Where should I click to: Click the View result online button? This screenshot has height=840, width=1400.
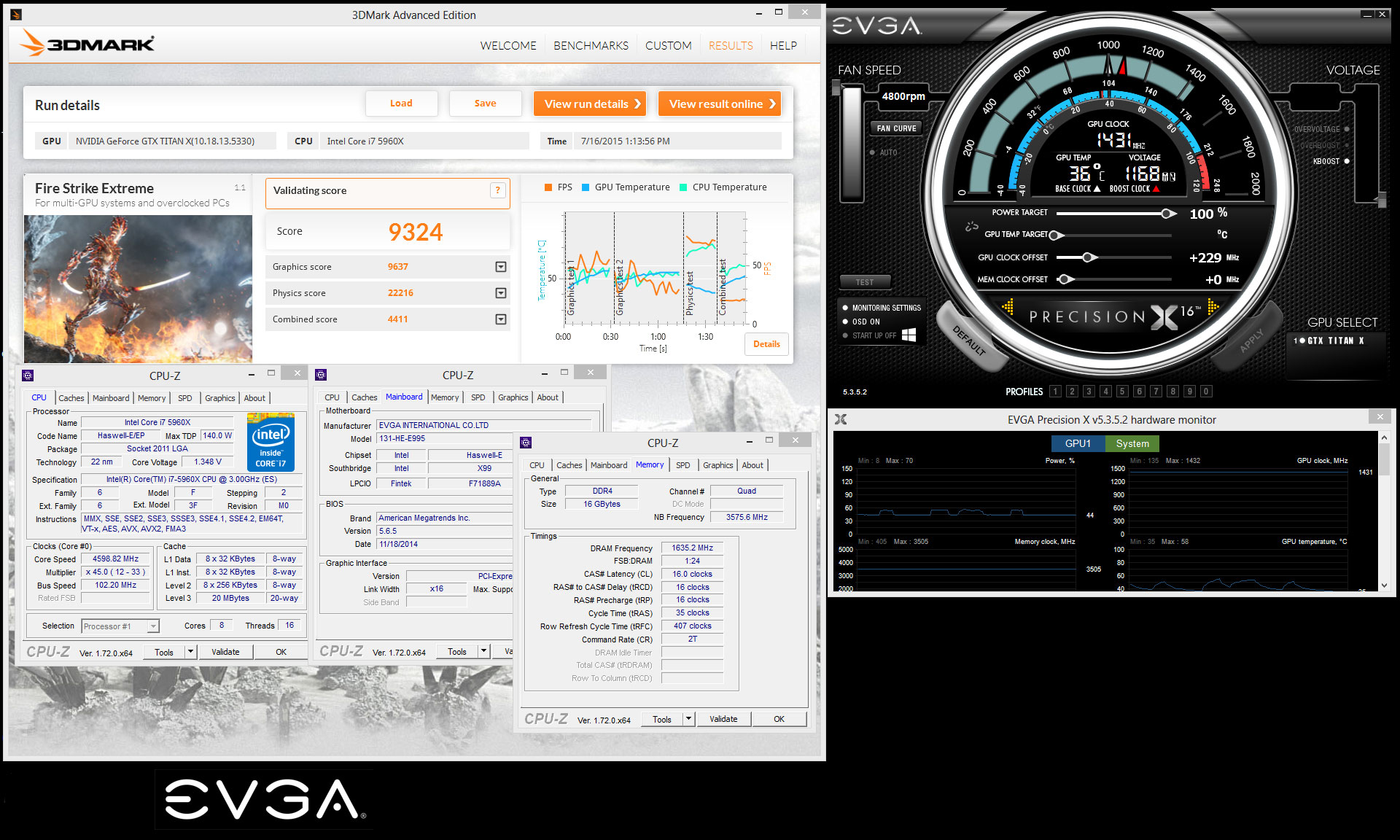pyautogui.click(x=719, y=104)
